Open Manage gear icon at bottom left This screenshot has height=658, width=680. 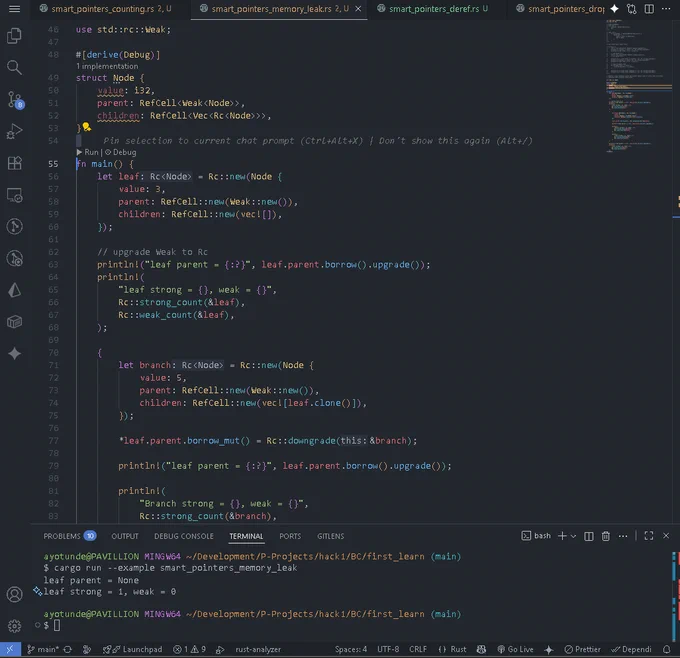[14, 625]
